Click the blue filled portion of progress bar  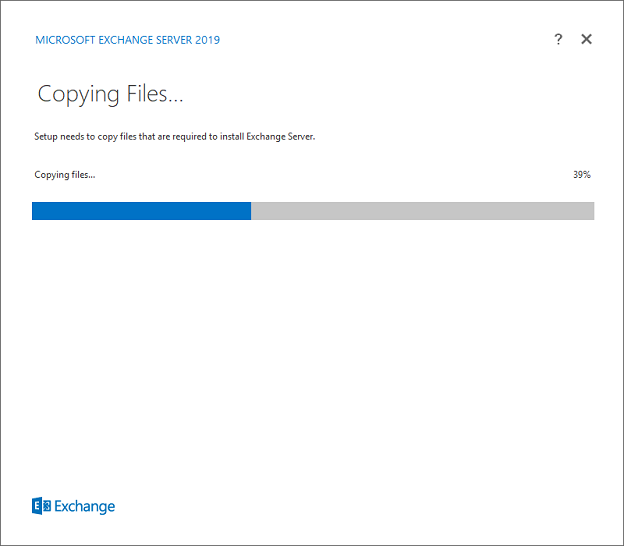coord(141,210)
